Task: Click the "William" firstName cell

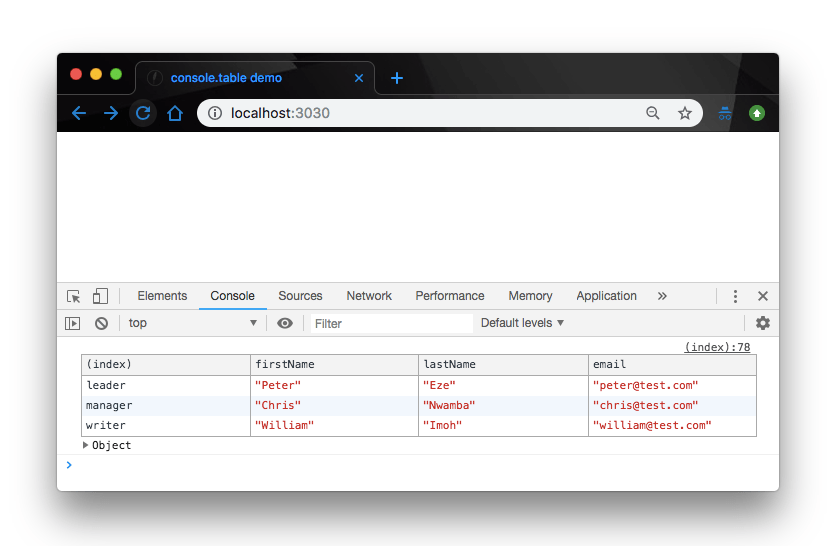Action: pyautogui.click(x=334, y=426)
